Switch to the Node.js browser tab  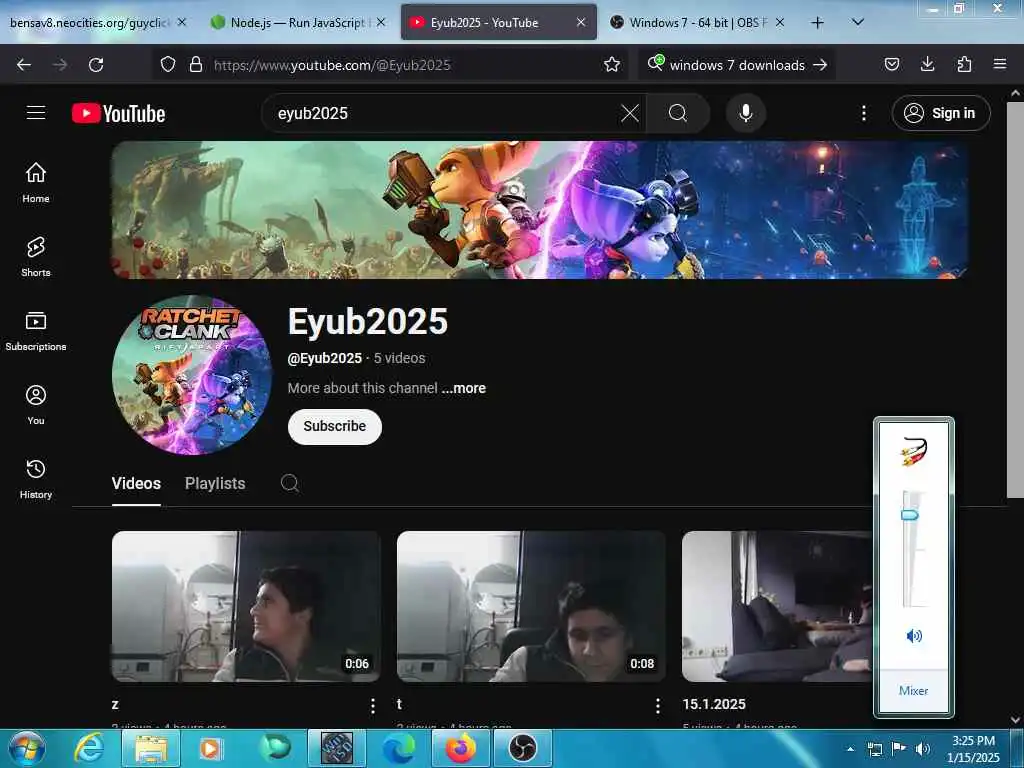[x=299, y=22]
